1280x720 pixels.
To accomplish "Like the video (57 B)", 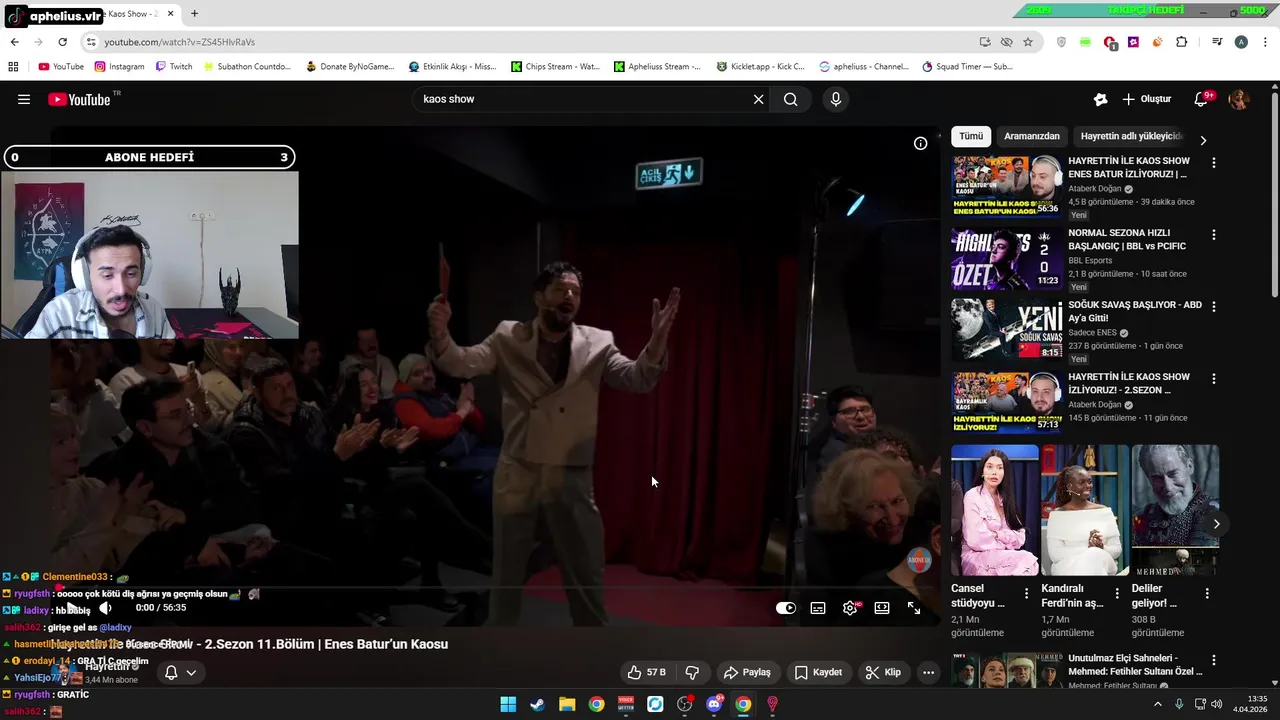I will (646, 672).
